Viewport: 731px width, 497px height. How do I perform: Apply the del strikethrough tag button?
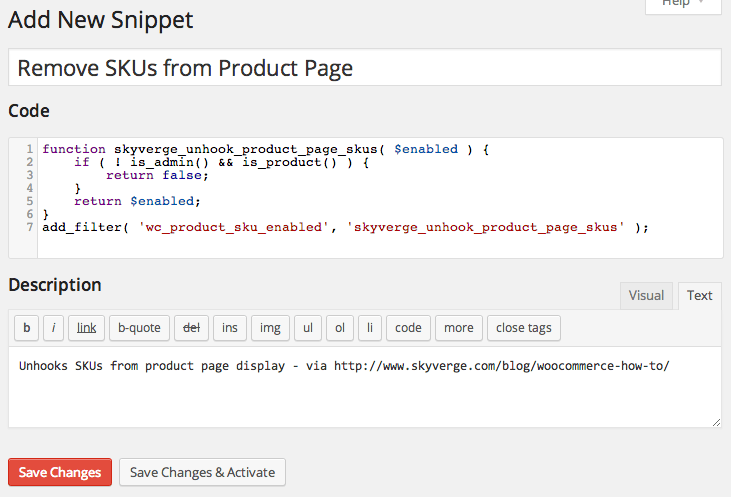coord(187,328)
